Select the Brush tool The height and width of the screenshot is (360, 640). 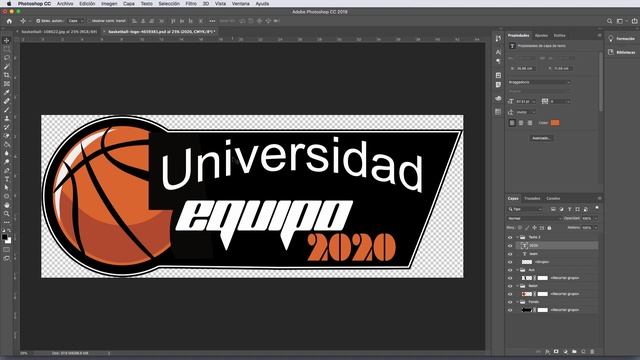coord(7,110)
